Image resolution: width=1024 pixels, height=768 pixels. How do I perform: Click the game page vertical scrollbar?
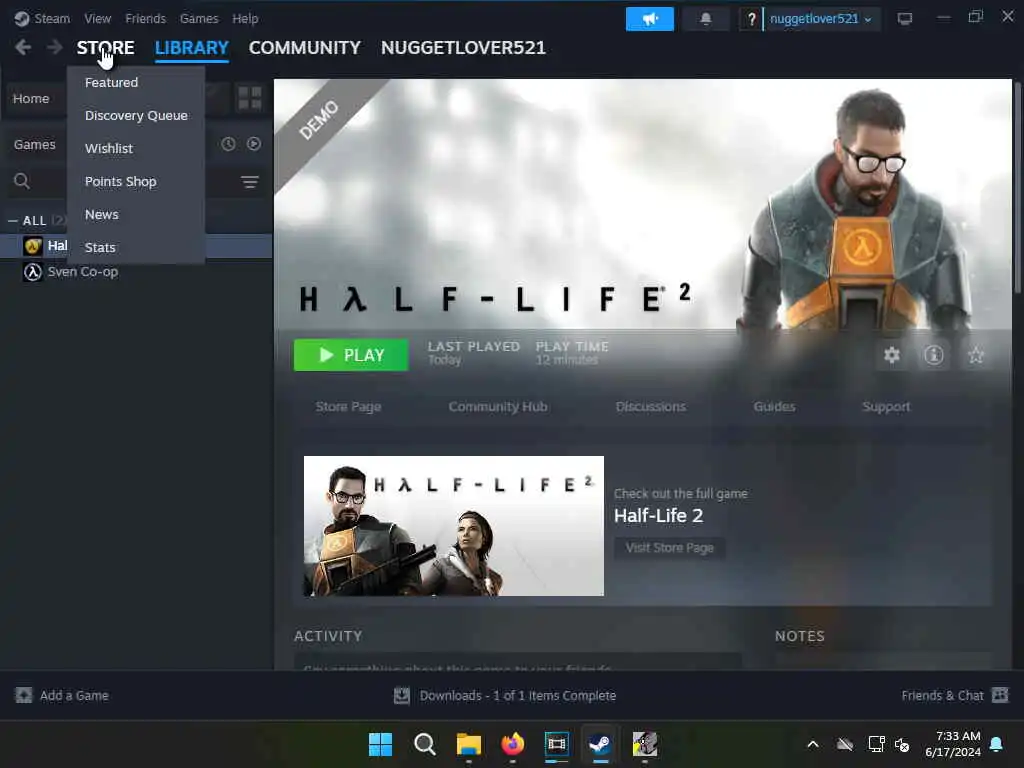coord(1017,188)
